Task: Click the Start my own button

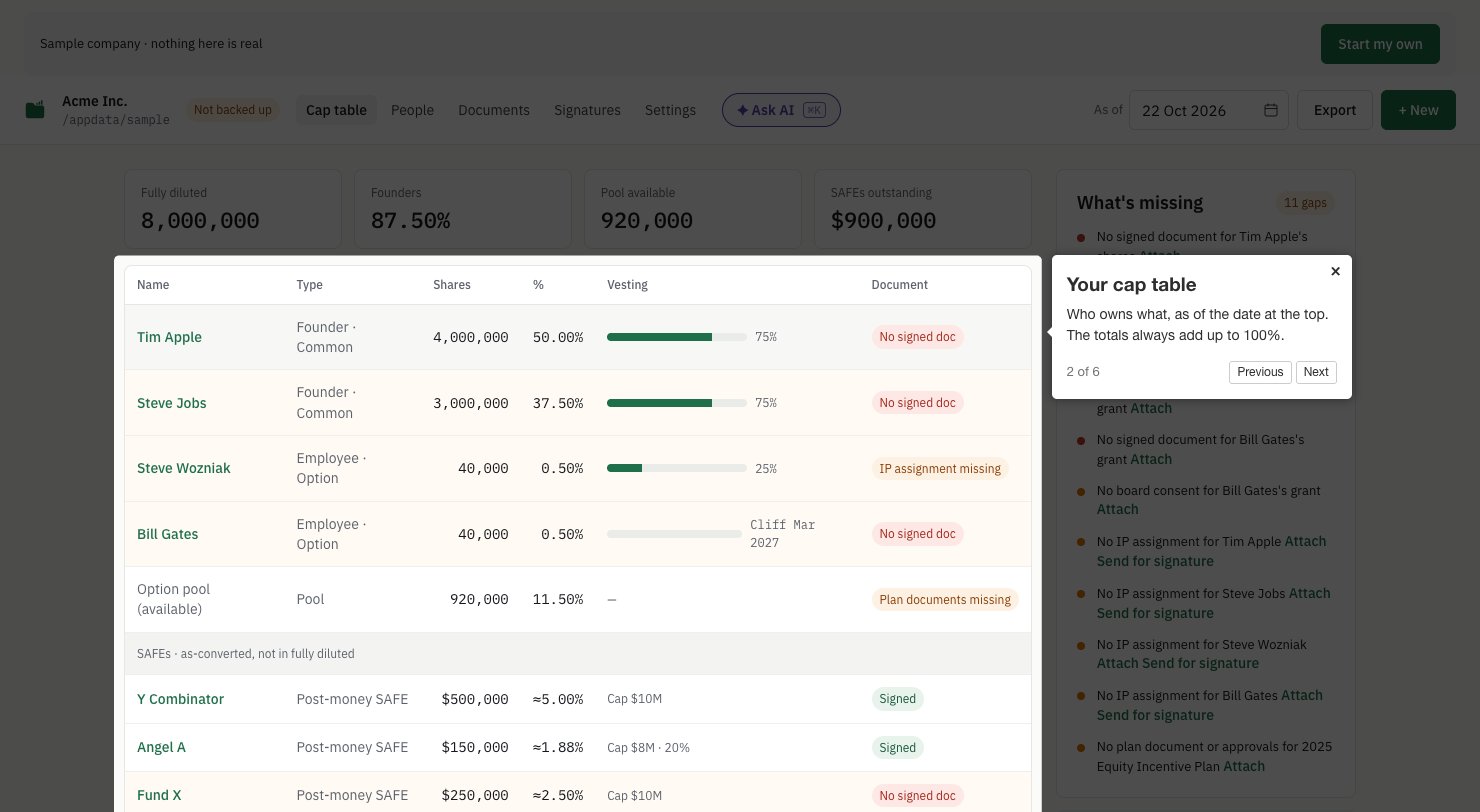Action: pos(1380,44)
